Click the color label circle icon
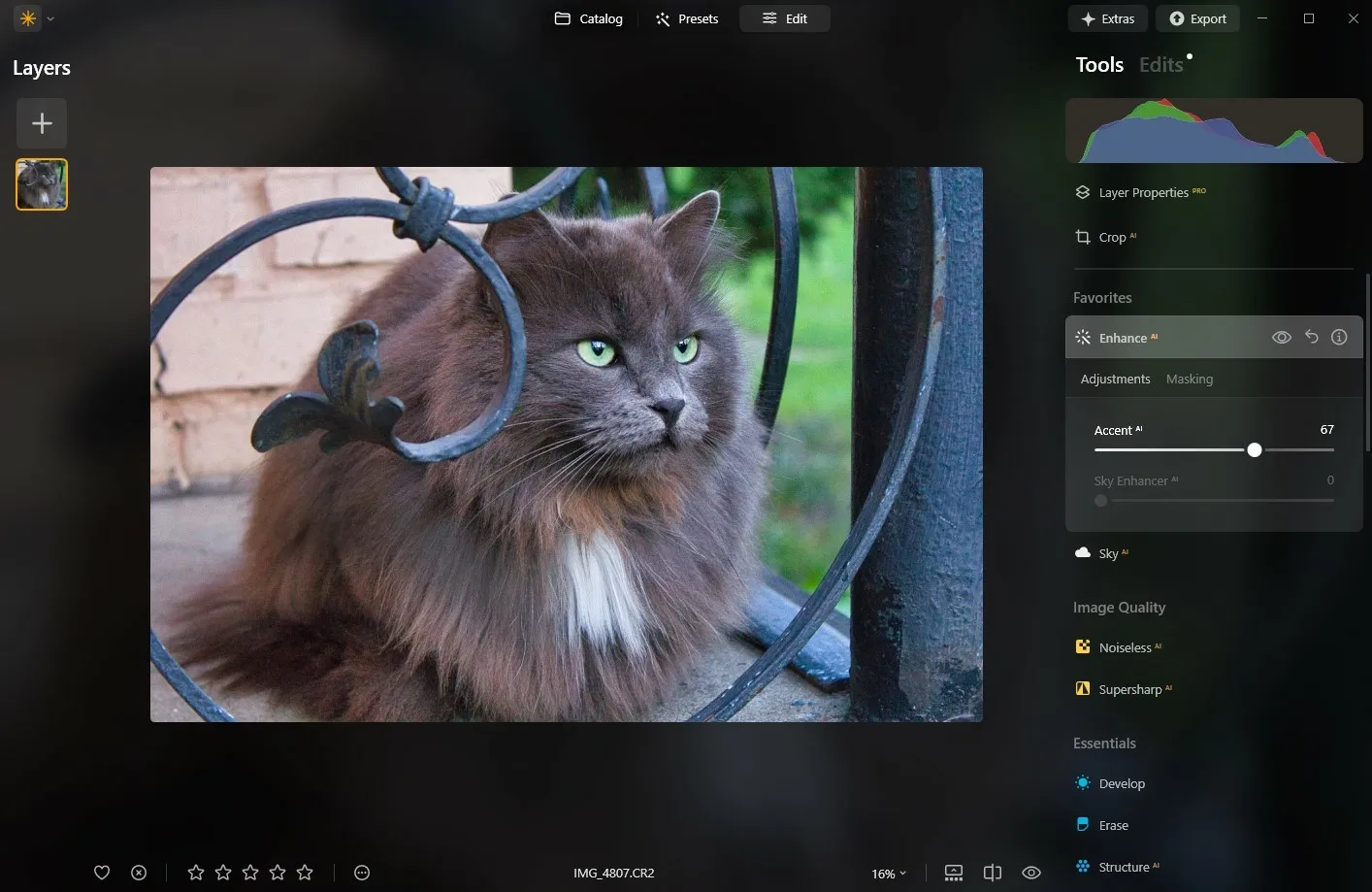1372x892 pixels. pyautogui.click(x=362, y=873)
